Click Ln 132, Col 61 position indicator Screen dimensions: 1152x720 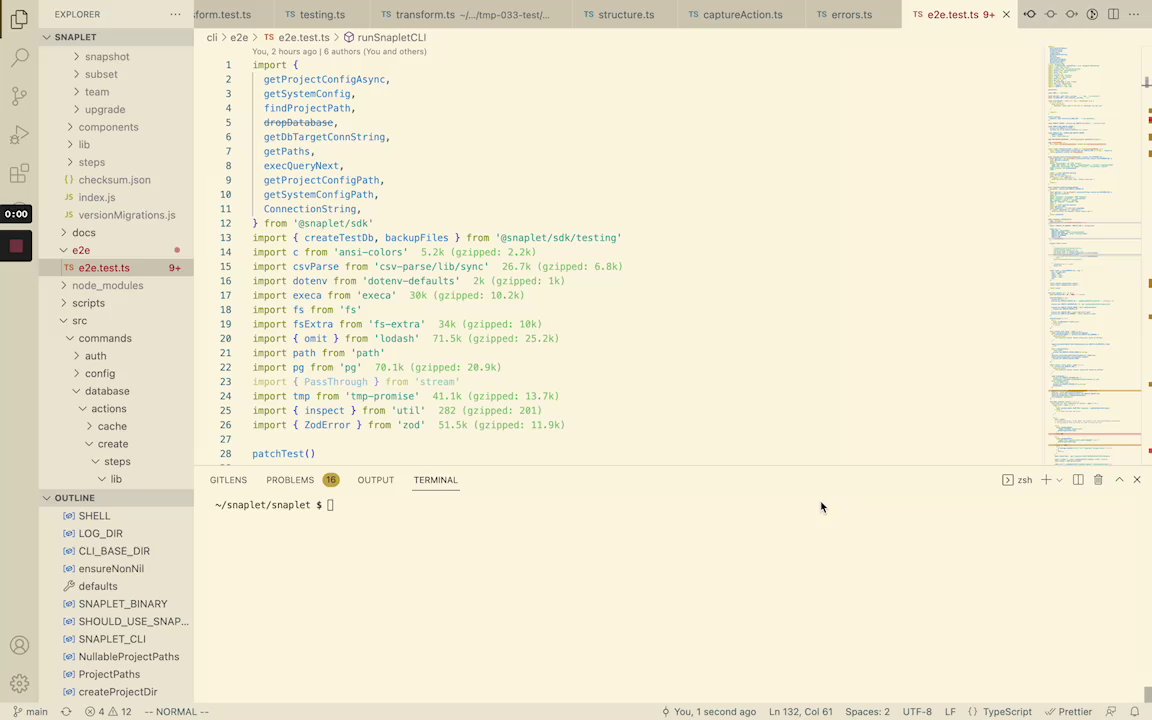tap(800, 711)
